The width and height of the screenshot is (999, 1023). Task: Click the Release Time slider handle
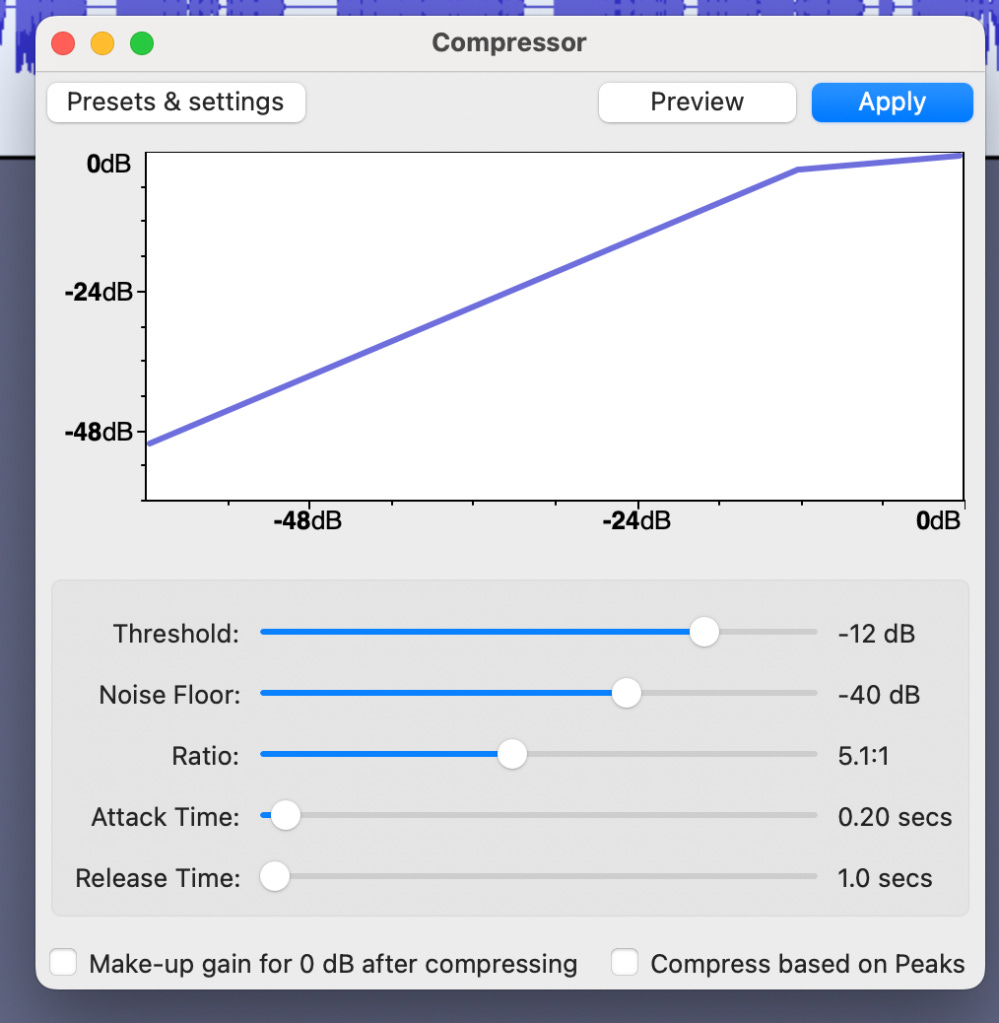(x=275, y=877)
